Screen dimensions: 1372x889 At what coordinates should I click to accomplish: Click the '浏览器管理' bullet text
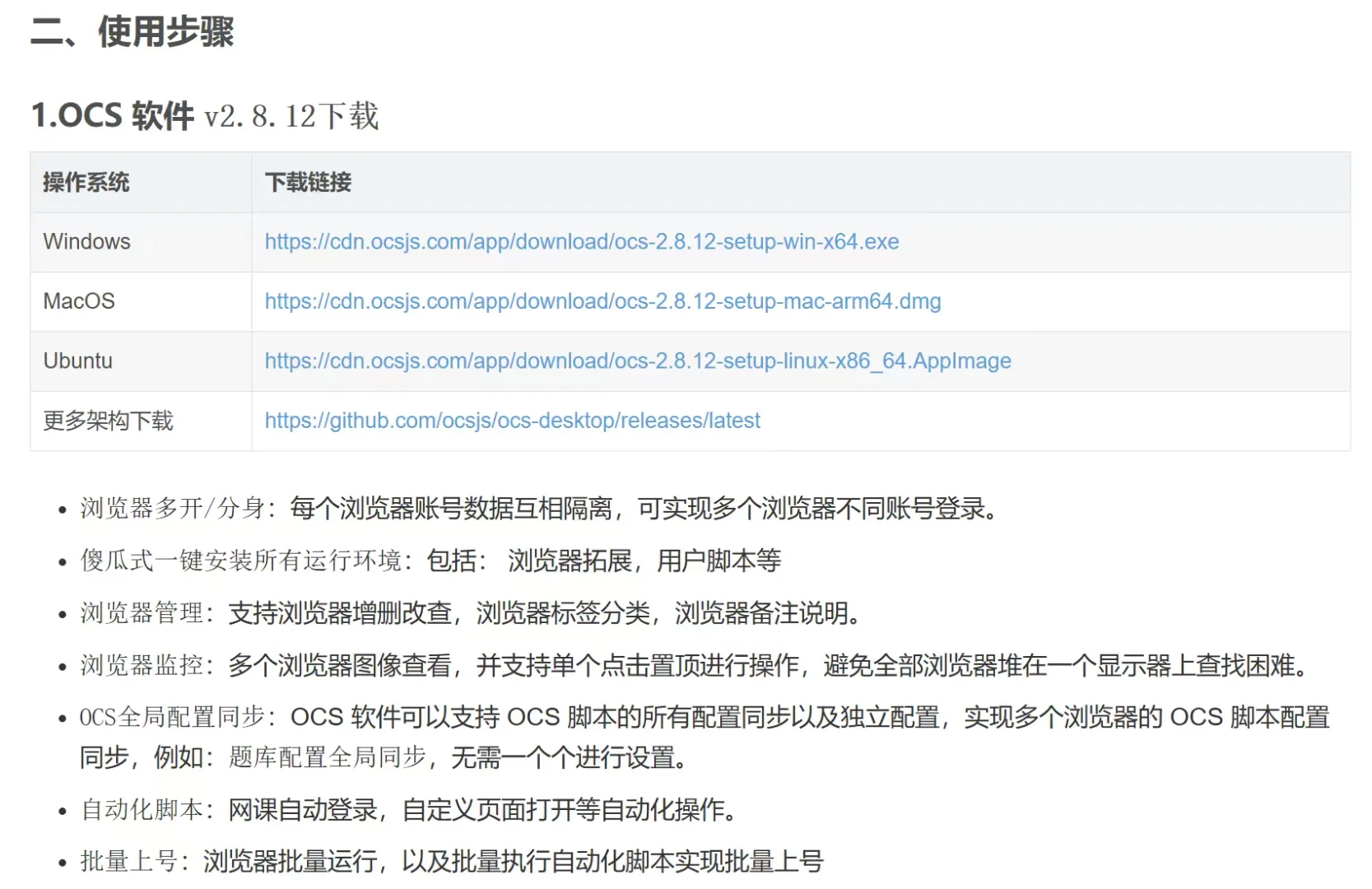pyautogui.click(x=142, y=613)
